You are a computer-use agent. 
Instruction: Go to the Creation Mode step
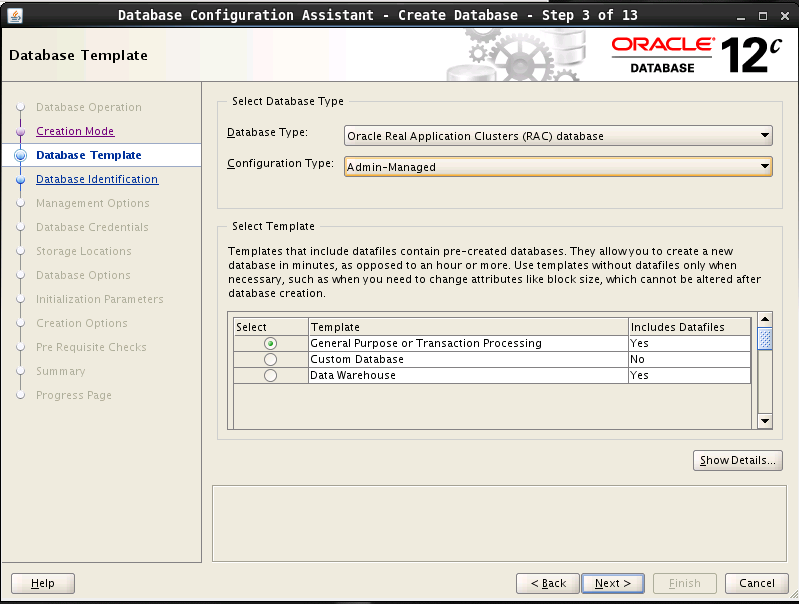coord(75,132)
